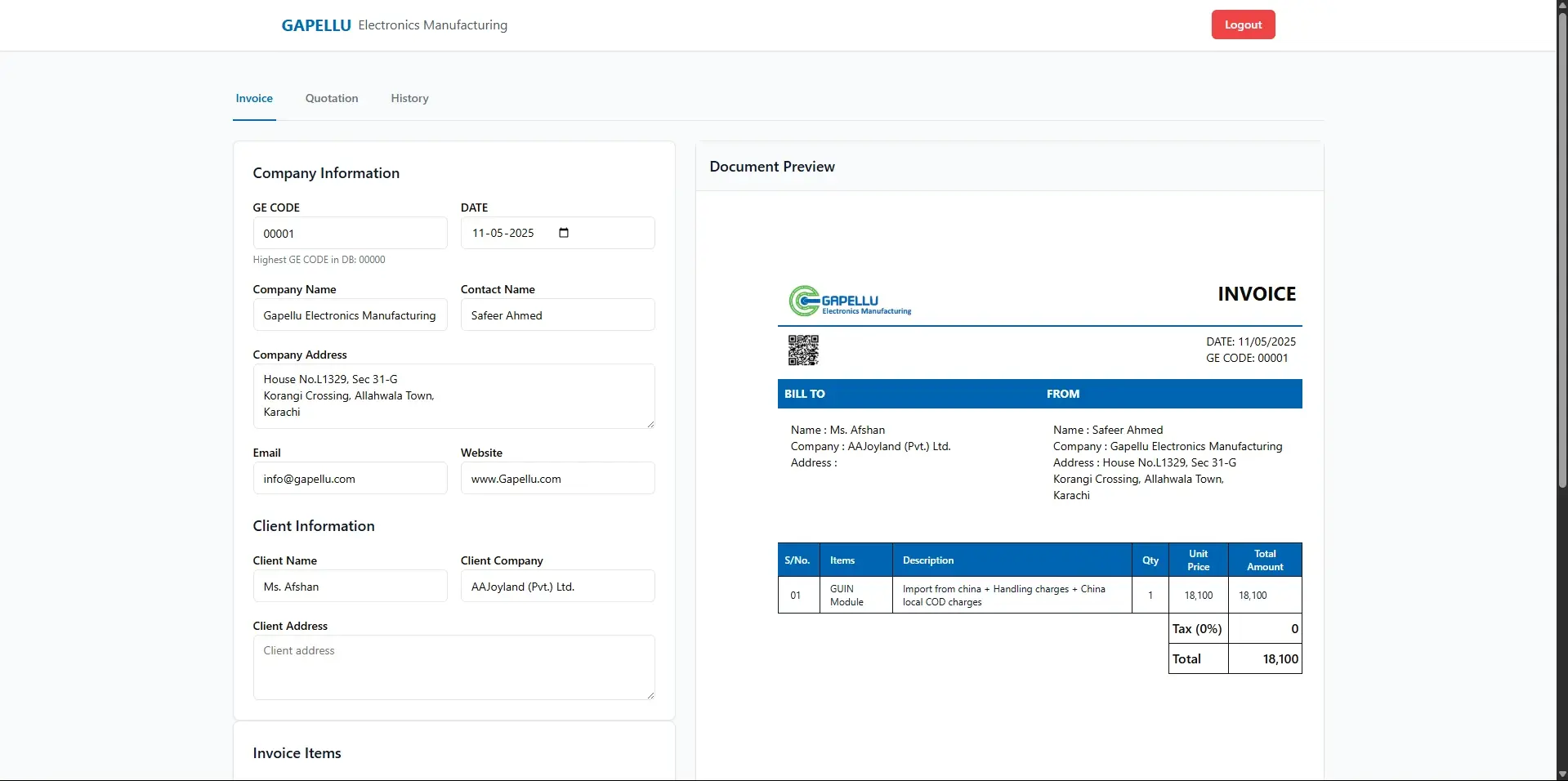Edit the Email field info@gapellu.com
This screenshot has width=1568, height=781.
(x=350, y=478)
